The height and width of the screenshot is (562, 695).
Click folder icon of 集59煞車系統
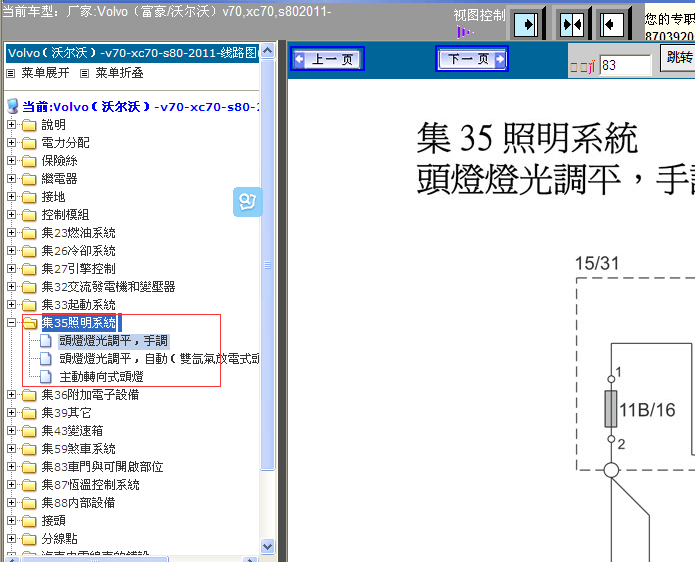pos(29,449)
